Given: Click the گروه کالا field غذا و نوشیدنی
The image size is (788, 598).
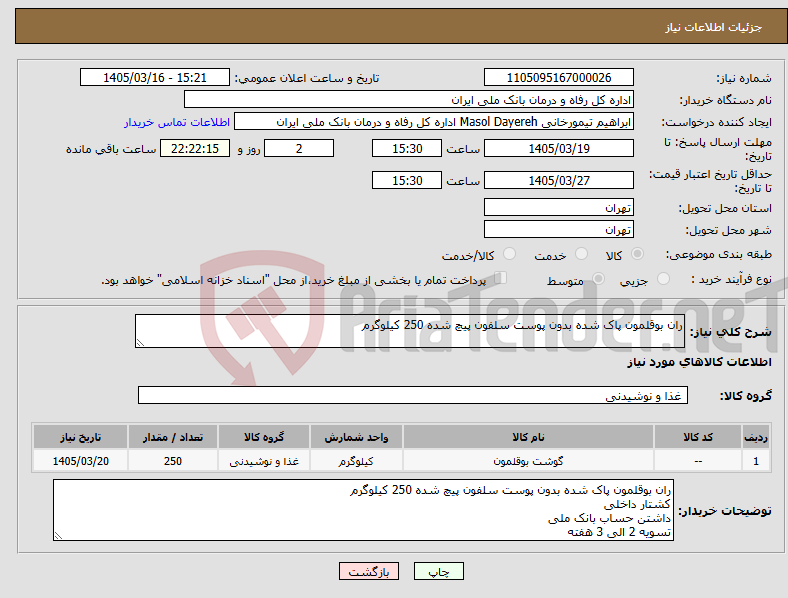Looking at the screenshot, I should 413,395.
